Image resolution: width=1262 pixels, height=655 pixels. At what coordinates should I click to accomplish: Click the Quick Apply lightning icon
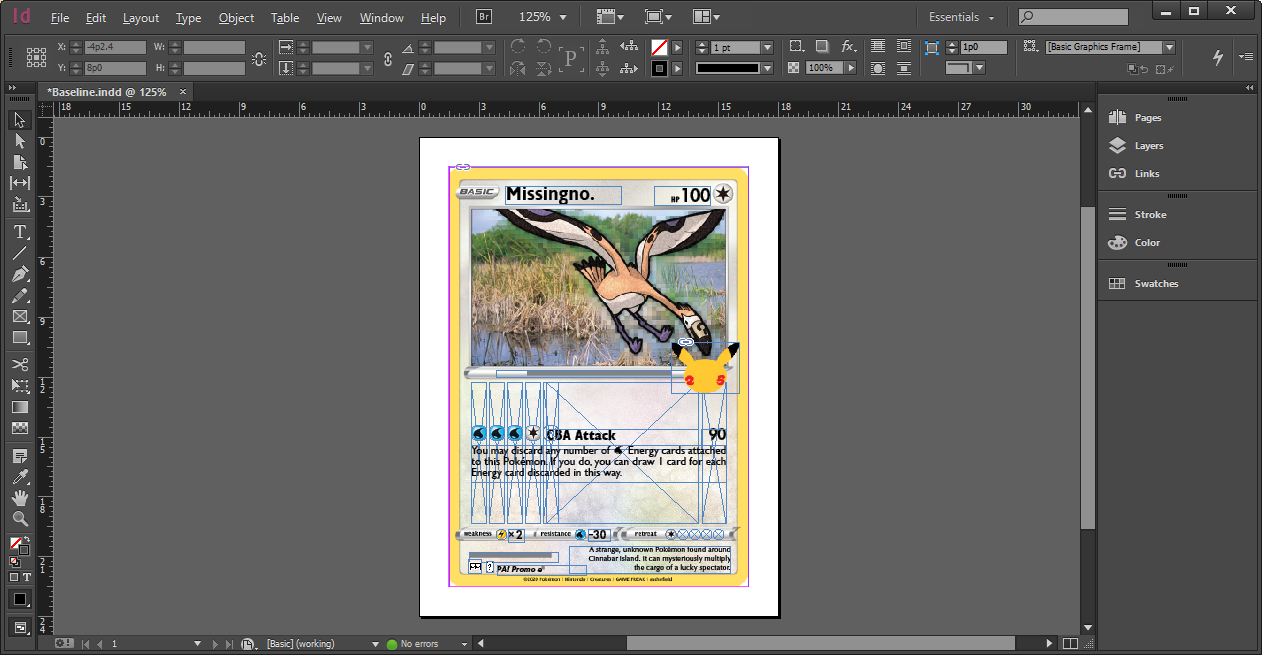pos(1218,57)
